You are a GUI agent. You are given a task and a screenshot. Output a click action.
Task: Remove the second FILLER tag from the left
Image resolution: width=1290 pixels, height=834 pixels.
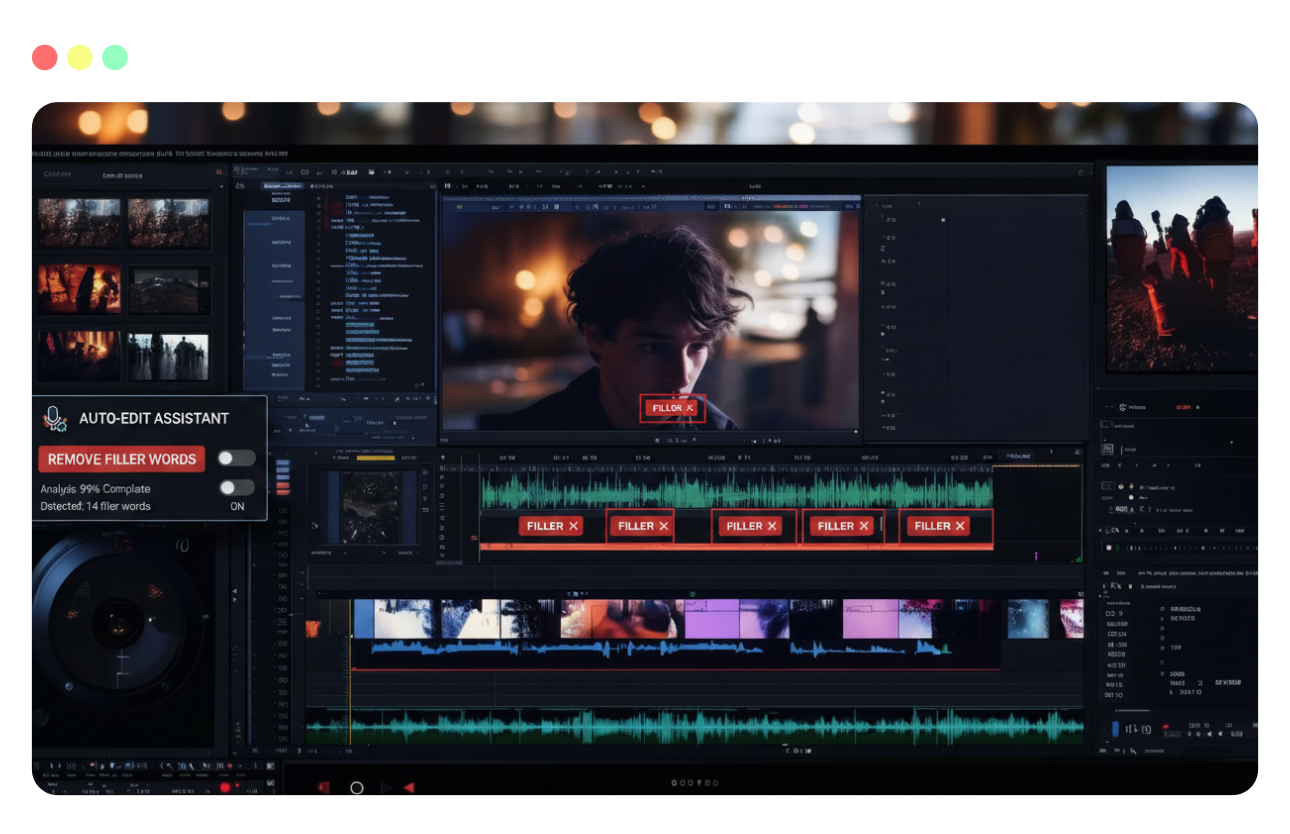tap(664, 526)
